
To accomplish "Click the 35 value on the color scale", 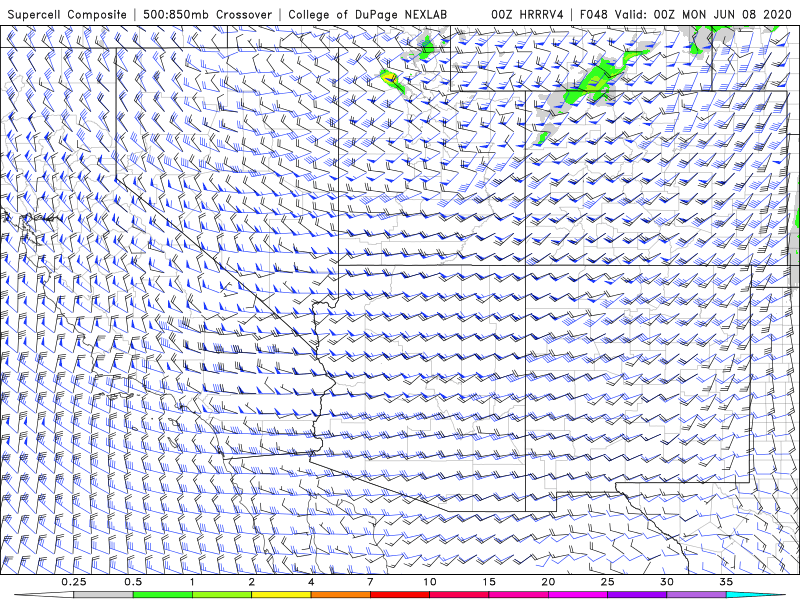I will click(x=726, y=582).
